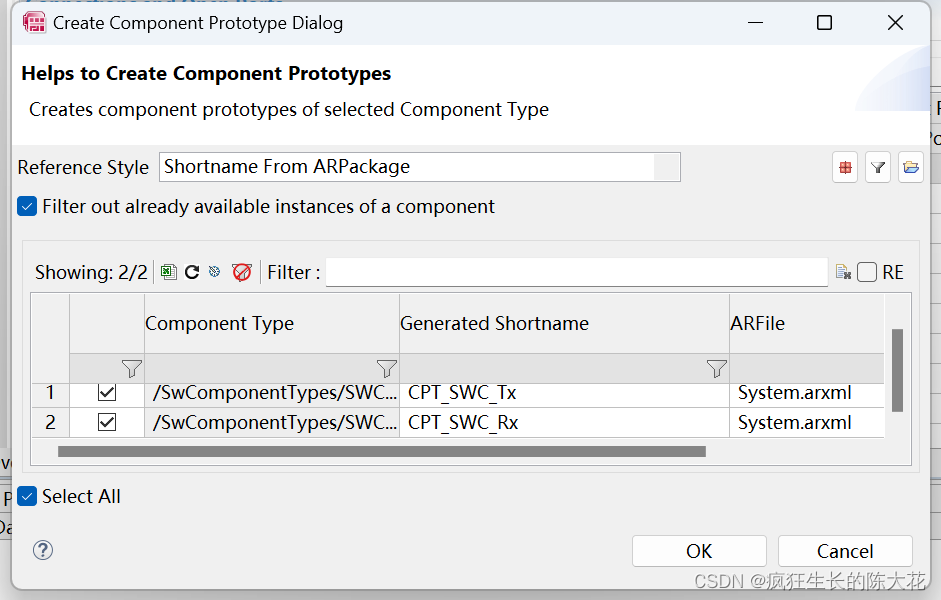Uncheck row 1 CPT_SWC_Tx checkbox
Screen dimensions: 941x600
click(x=107, y=394)
